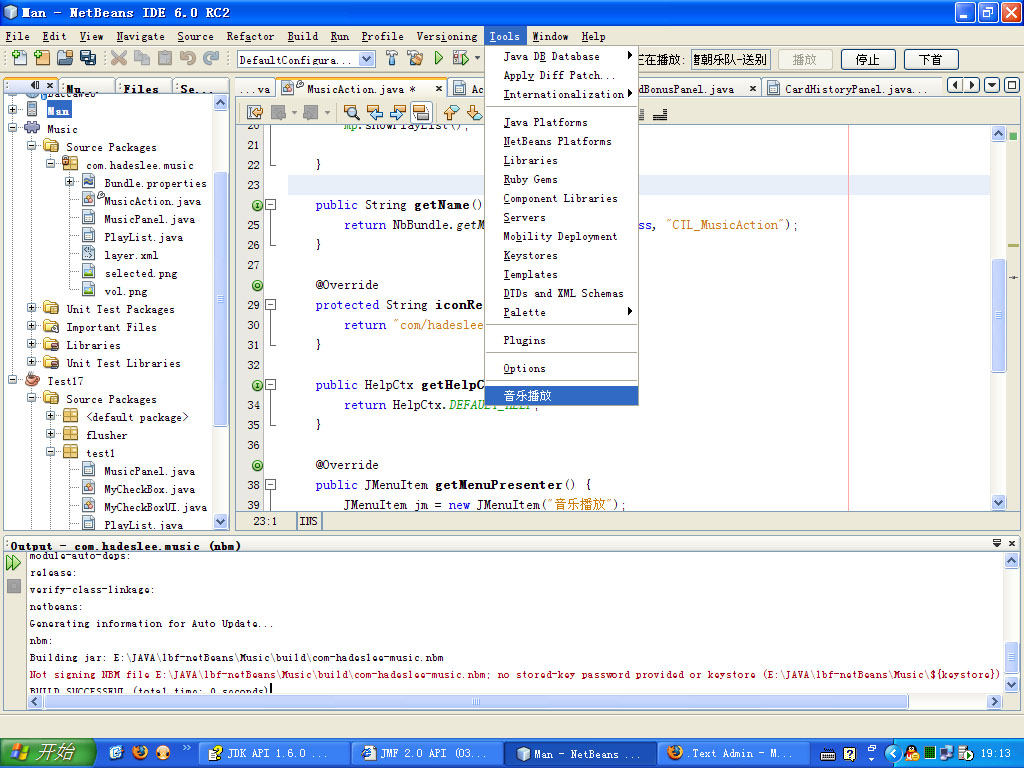Switch to the Files panel tab
This screenshot has height=768, width=1024.
tap(142, 88)
